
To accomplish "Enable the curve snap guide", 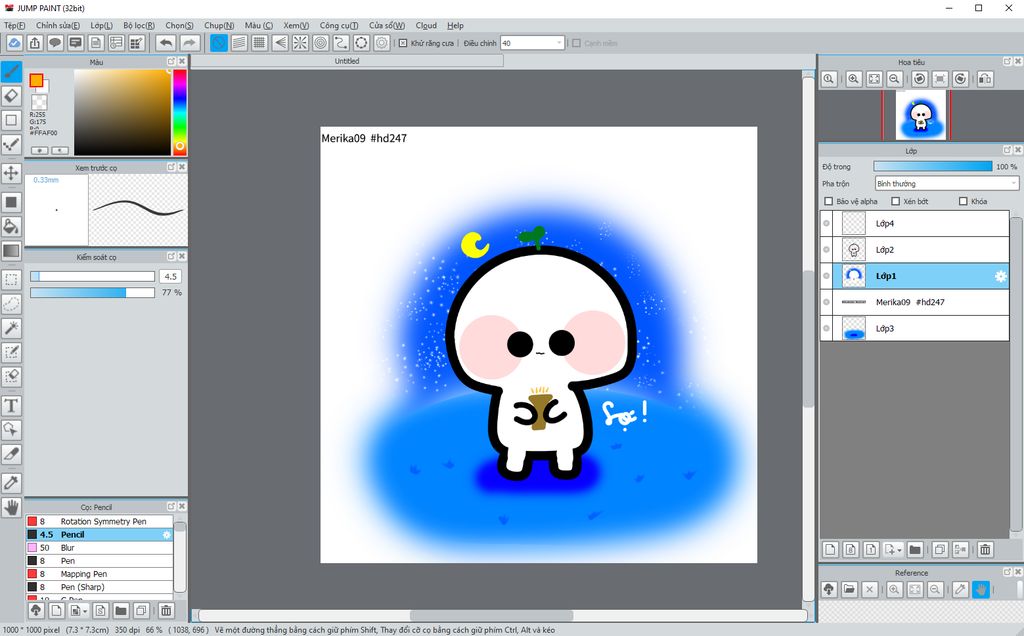I will pos(340,43).
